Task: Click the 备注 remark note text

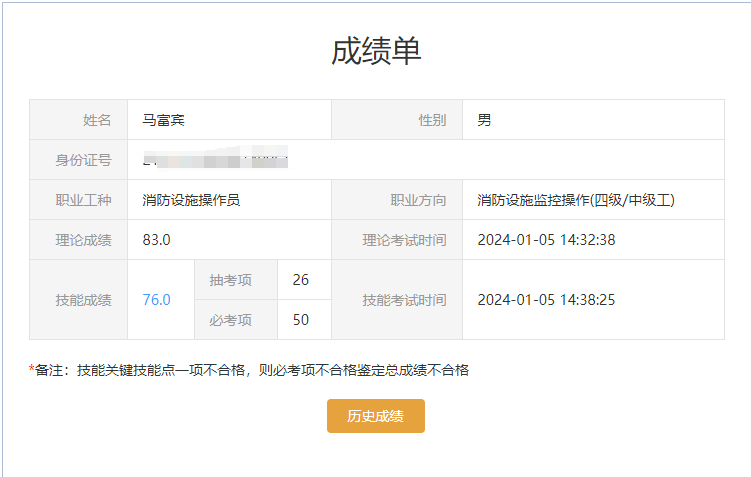Action: pyautogui.click(x=249, y=370)
